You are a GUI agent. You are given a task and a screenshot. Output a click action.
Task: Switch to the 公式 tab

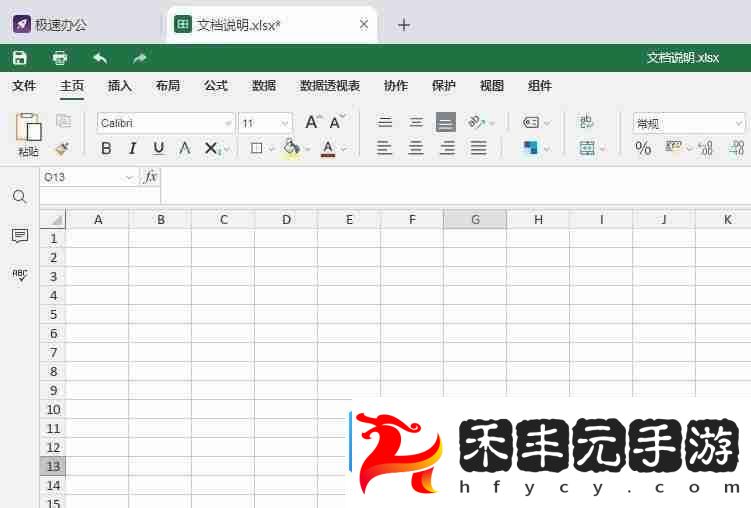pos(216,86)
